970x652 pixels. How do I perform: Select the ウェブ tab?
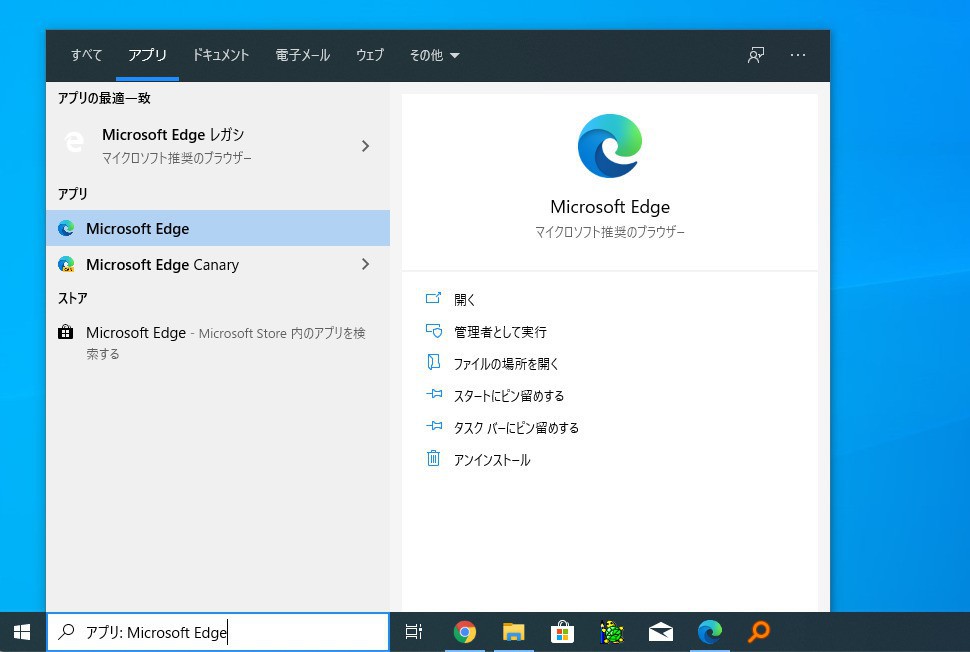click(x=370, y=55)
